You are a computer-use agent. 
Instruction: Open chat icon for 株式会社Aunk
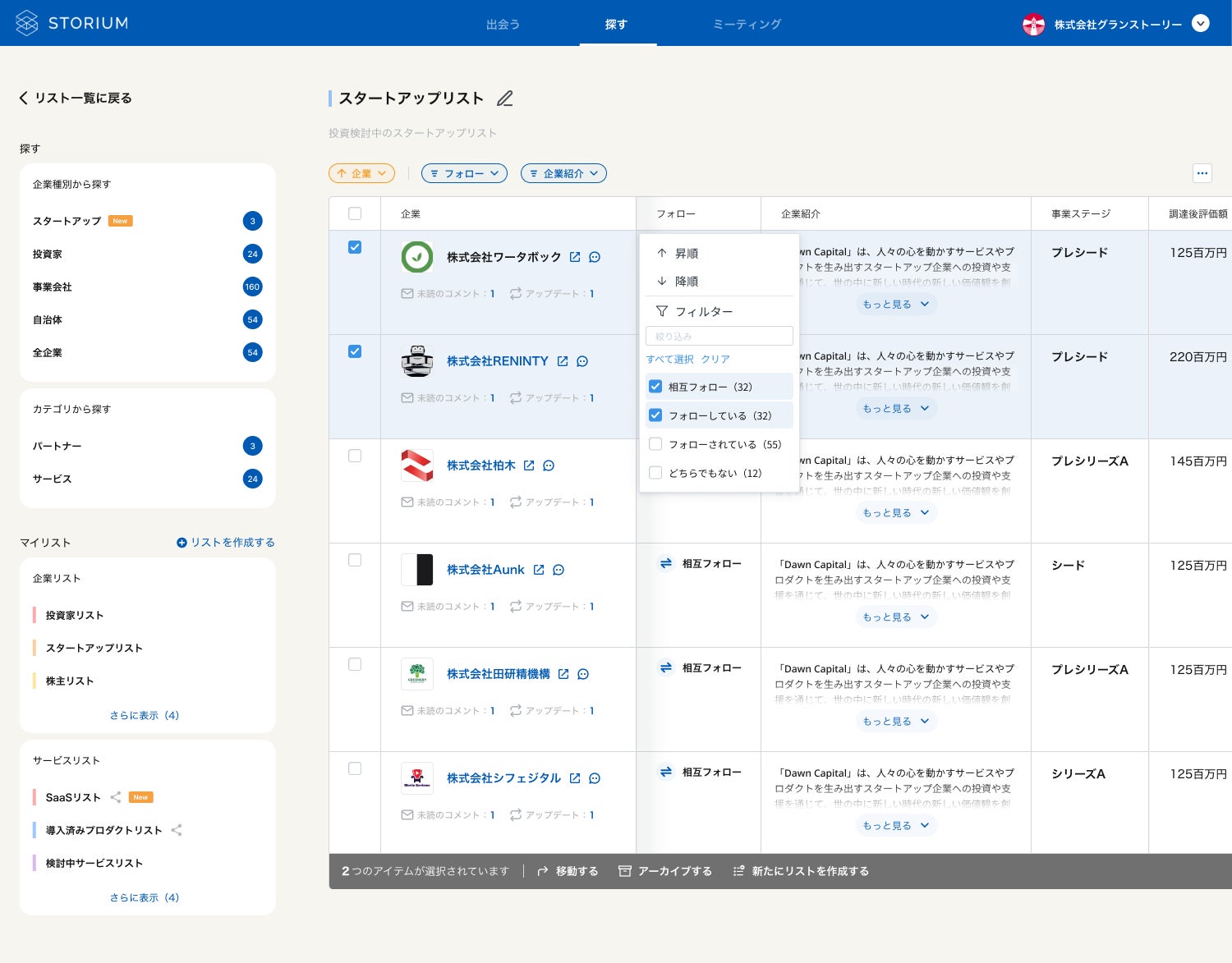click(x=559, y=570)
